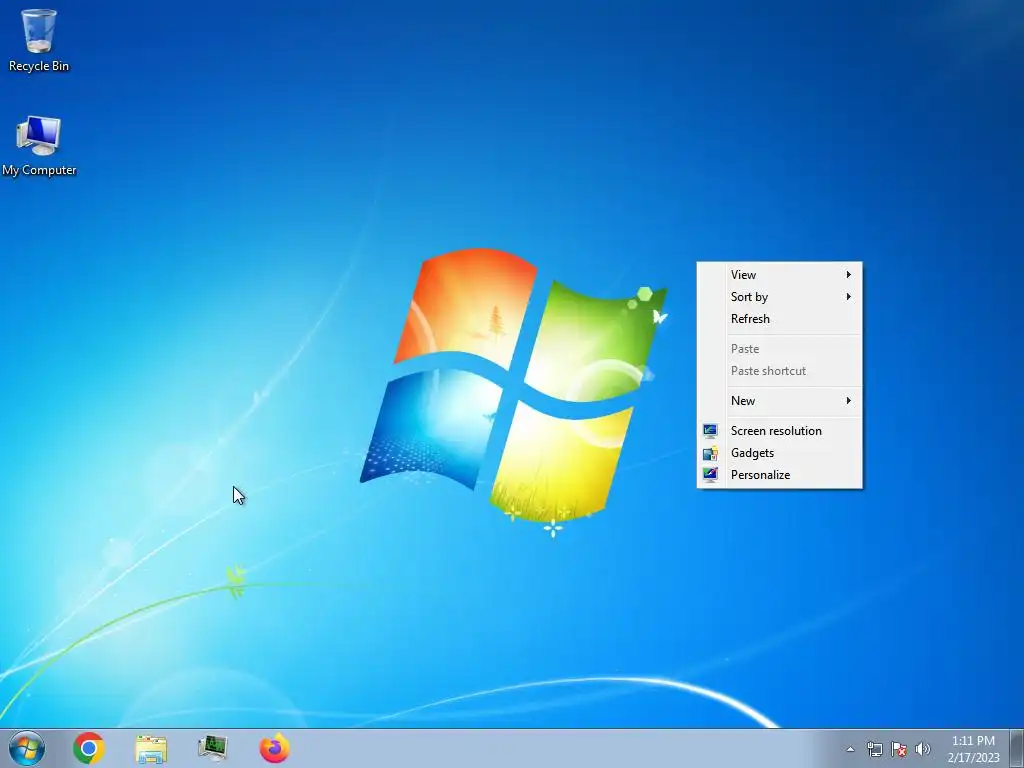This screenshot has height=768, width=1024.
Task: Choose Refresh from the context menu
Action: click(780, 319)
